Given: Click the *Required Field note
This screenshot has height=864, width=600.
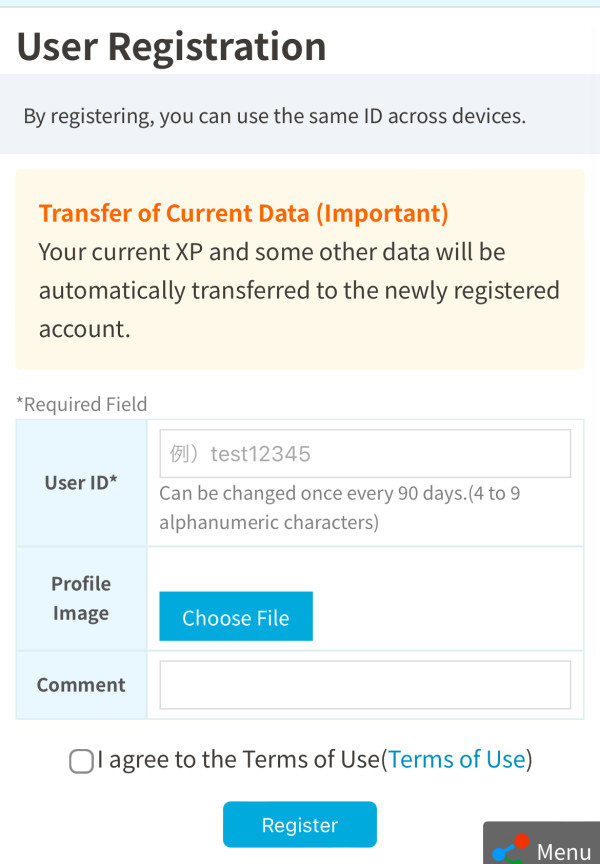Looking at the screenshot, I should (x=82, y=404).
